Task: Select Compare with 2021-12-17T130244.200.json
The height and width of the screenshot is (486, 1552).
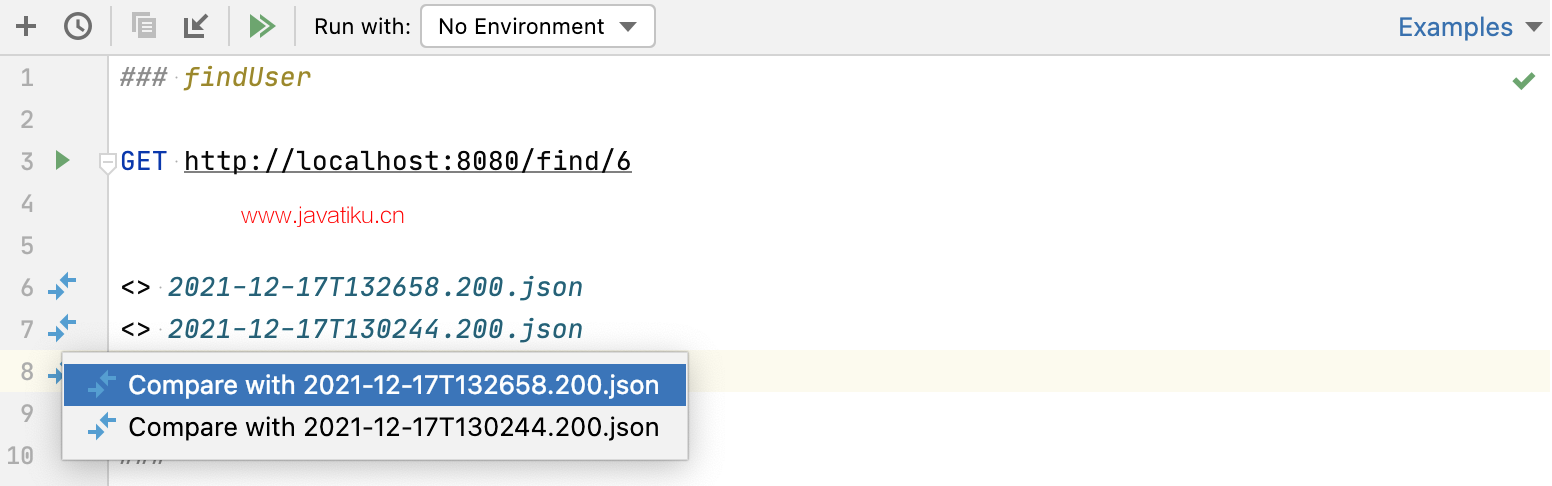Action: (375, 428)
